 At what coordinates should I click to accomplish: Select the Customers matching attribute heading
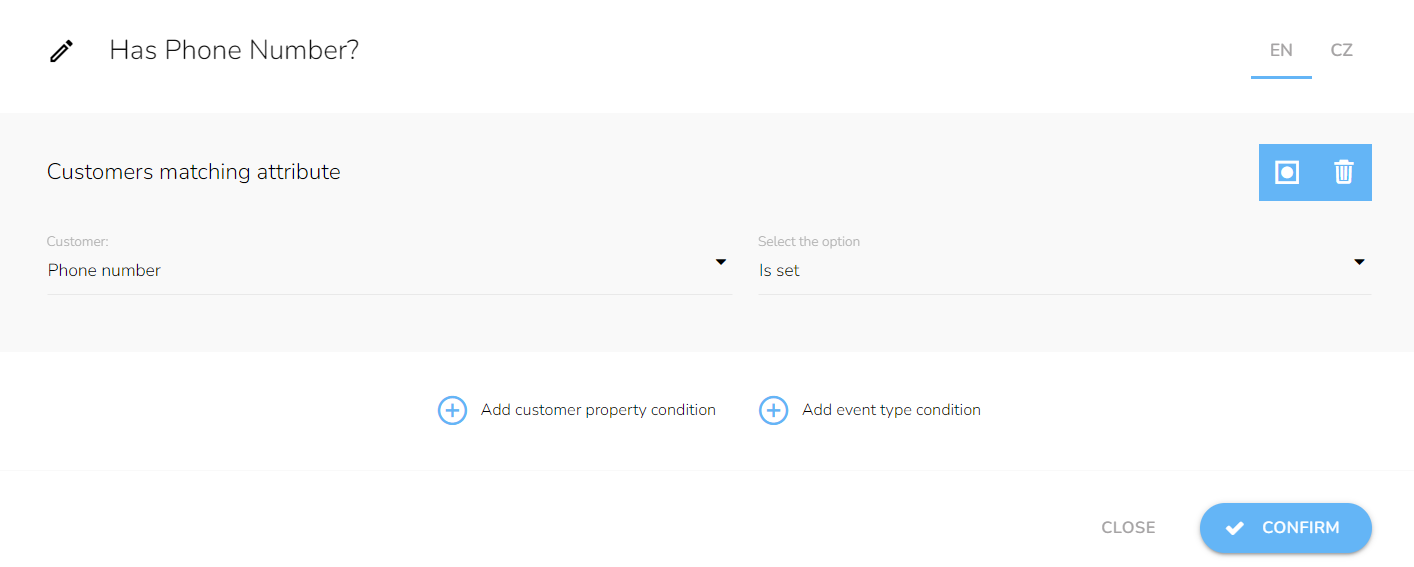[x=194, y=172]
